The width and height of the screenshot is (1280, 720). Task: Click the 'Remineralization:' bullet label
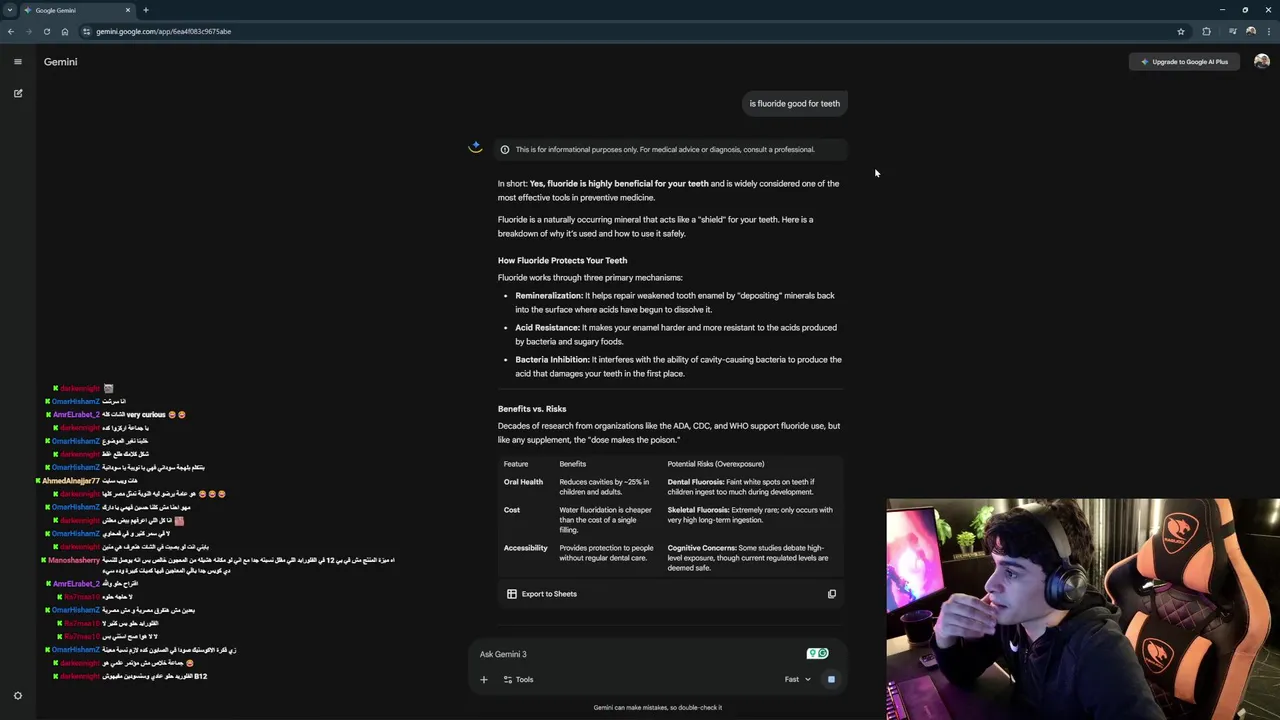tap(549, 296)
